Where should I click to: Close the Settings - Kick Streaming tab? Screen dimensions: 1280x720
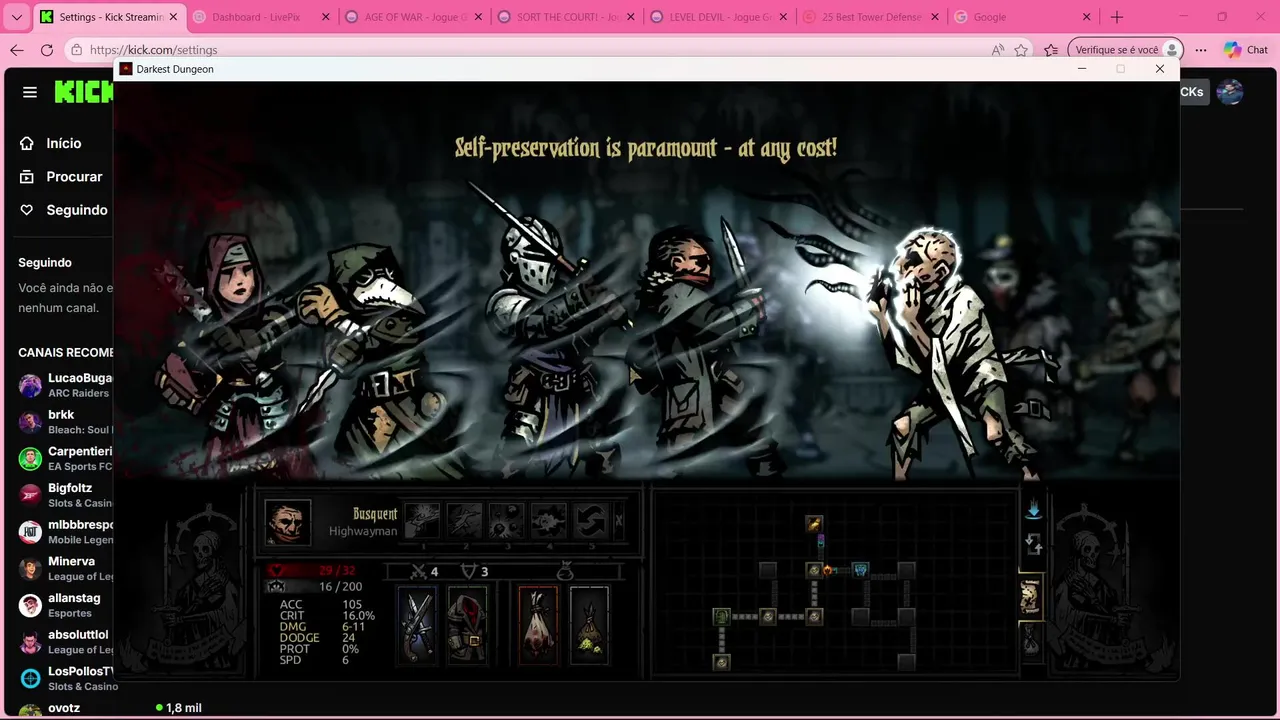point(172,17)
